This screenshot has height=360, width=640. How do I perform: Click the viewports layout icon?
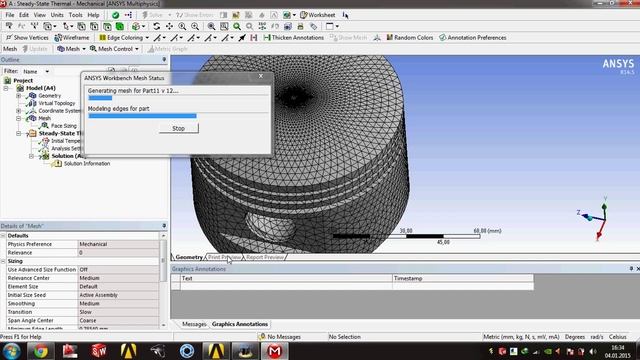point(330,27)
